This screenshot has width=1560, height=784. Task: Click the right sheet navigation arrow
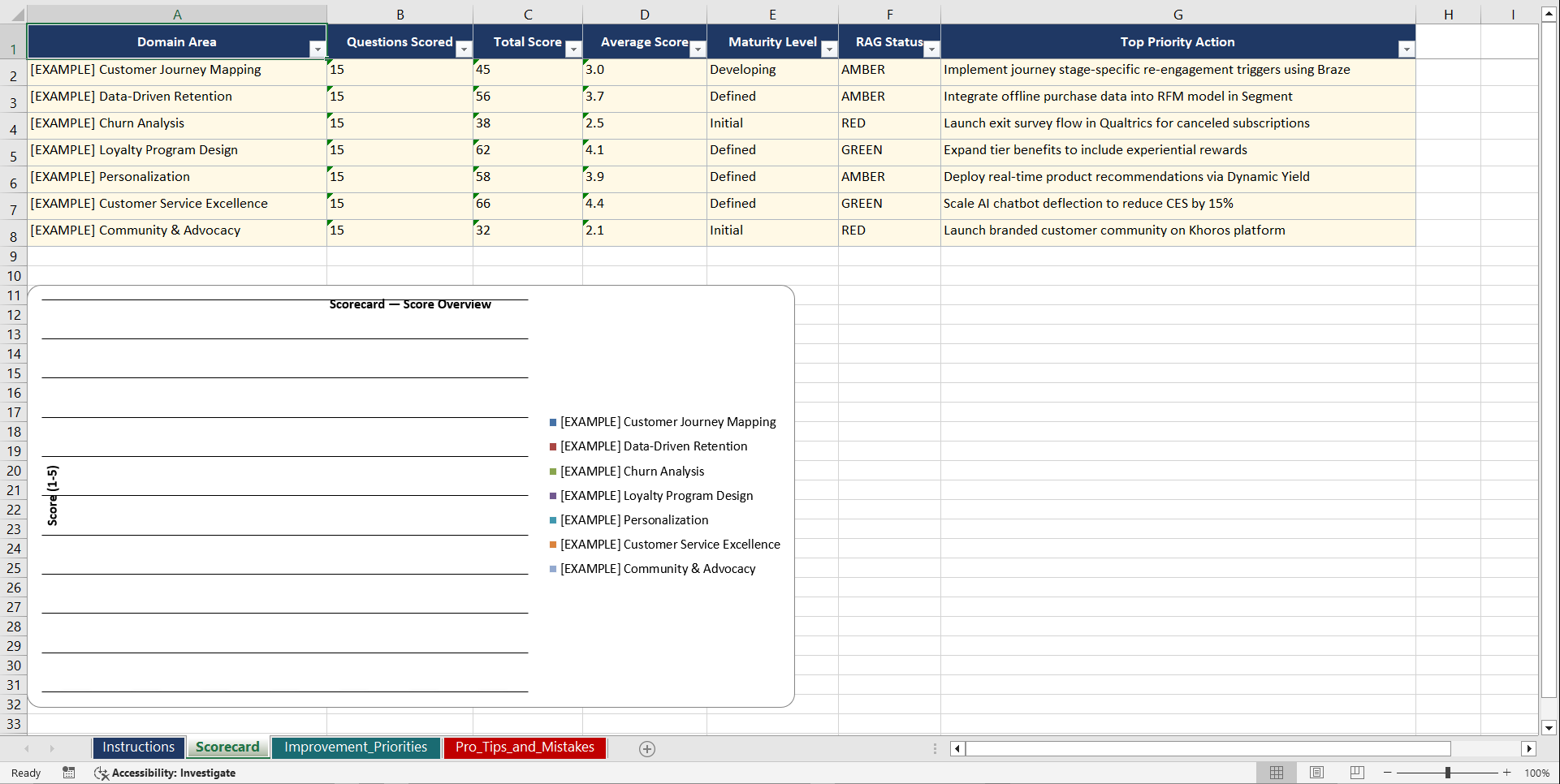coord(52,748)
